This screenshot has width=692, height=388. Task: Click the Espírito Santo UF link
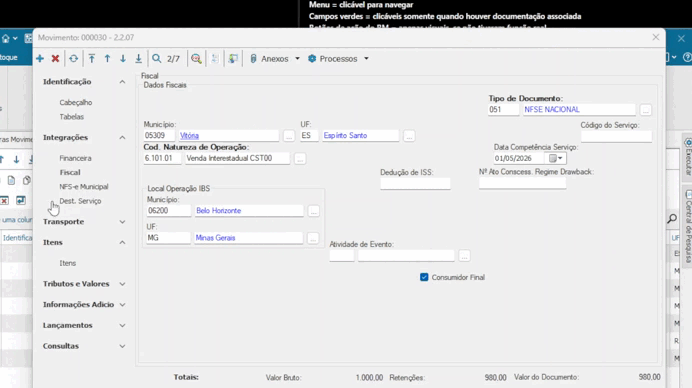click(345, 136)
